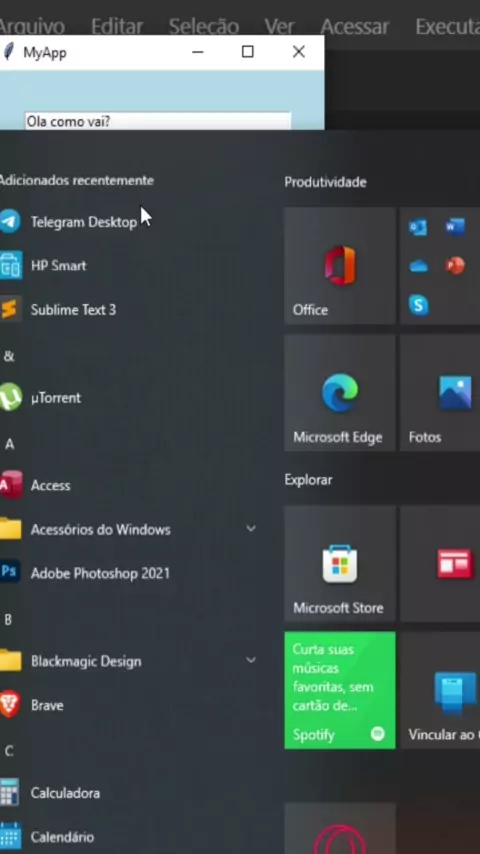Image resolution: width=480 pixels, height=854 pixels.
Task: Open the OneDrive icon in the Produtividade tile
Action: (418, 266)
